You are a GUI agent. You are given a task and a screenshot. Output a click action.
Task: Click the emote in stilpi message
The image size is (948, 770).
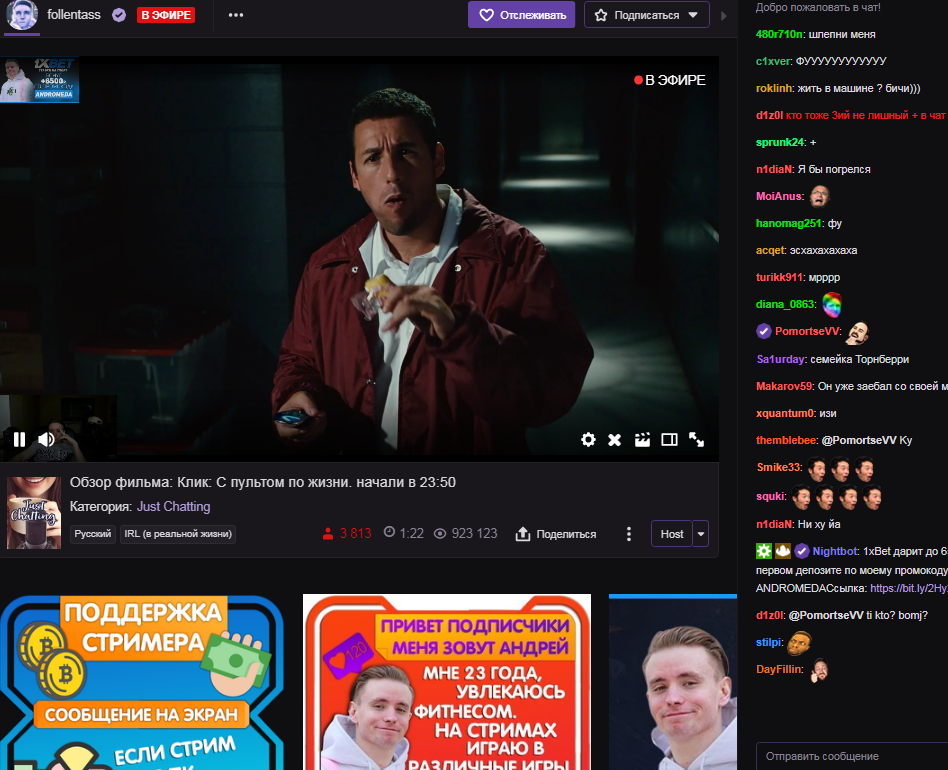[x=799, y=642]
